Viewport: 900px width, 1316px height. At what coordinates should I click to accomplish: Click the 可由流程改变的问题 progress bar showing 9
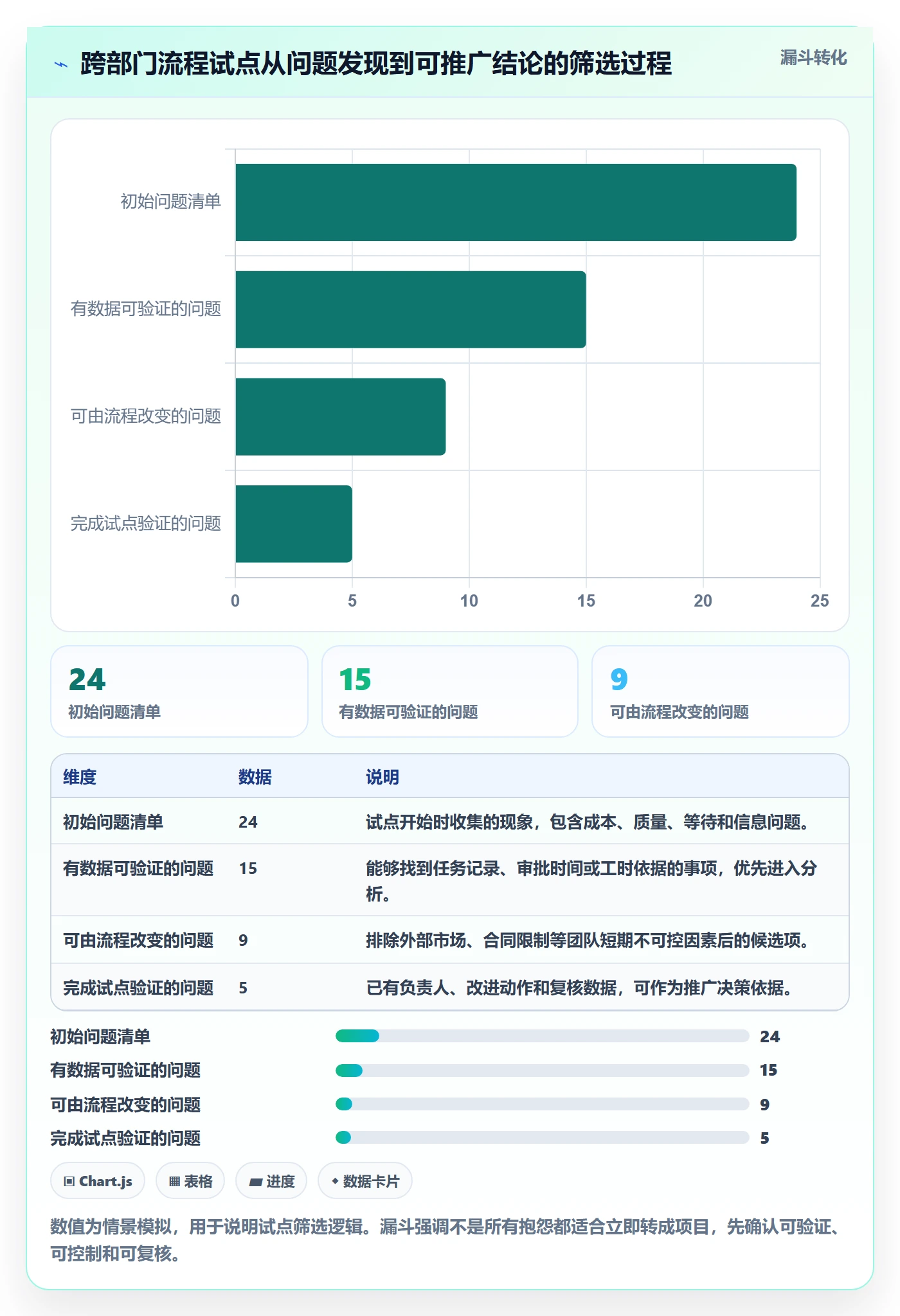coord(543,1104)
